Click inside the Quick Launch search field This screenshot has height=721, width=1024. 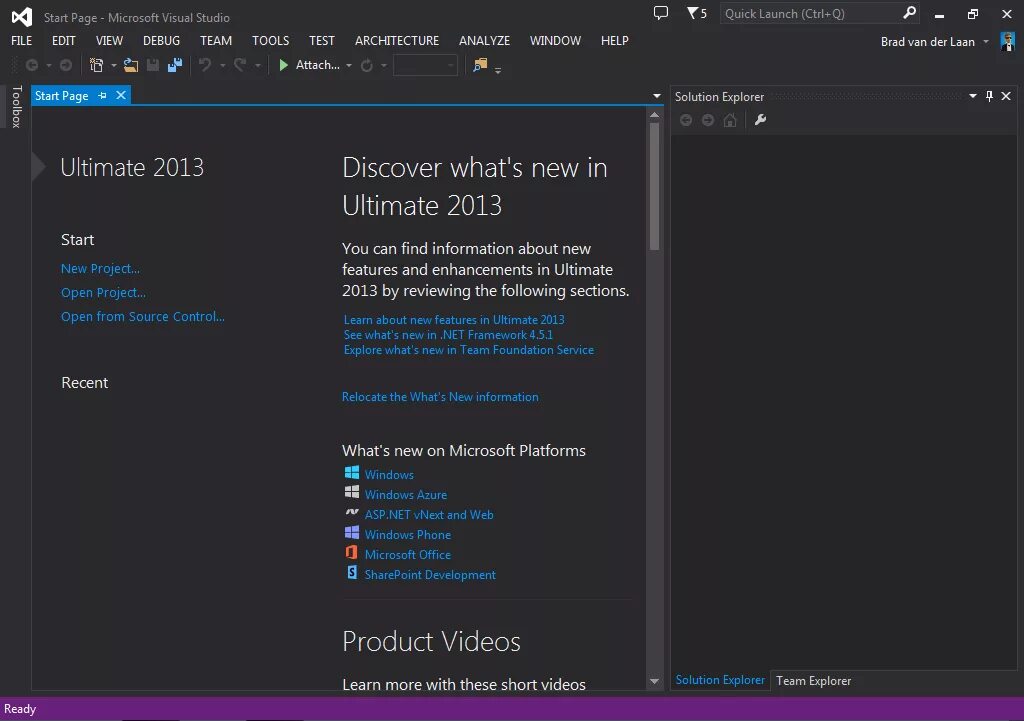(x=810, y=13)
